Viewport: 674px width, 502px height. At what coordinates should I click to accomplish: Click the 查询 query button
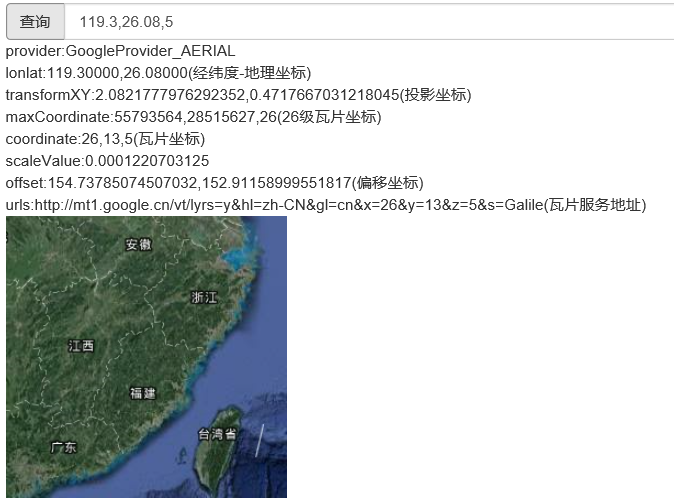35,21
